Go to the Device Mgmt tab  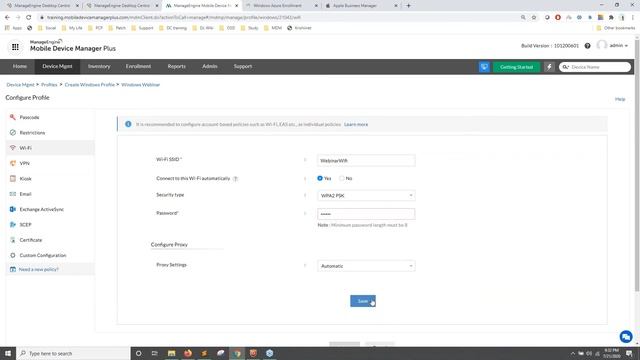click(57, 66)
